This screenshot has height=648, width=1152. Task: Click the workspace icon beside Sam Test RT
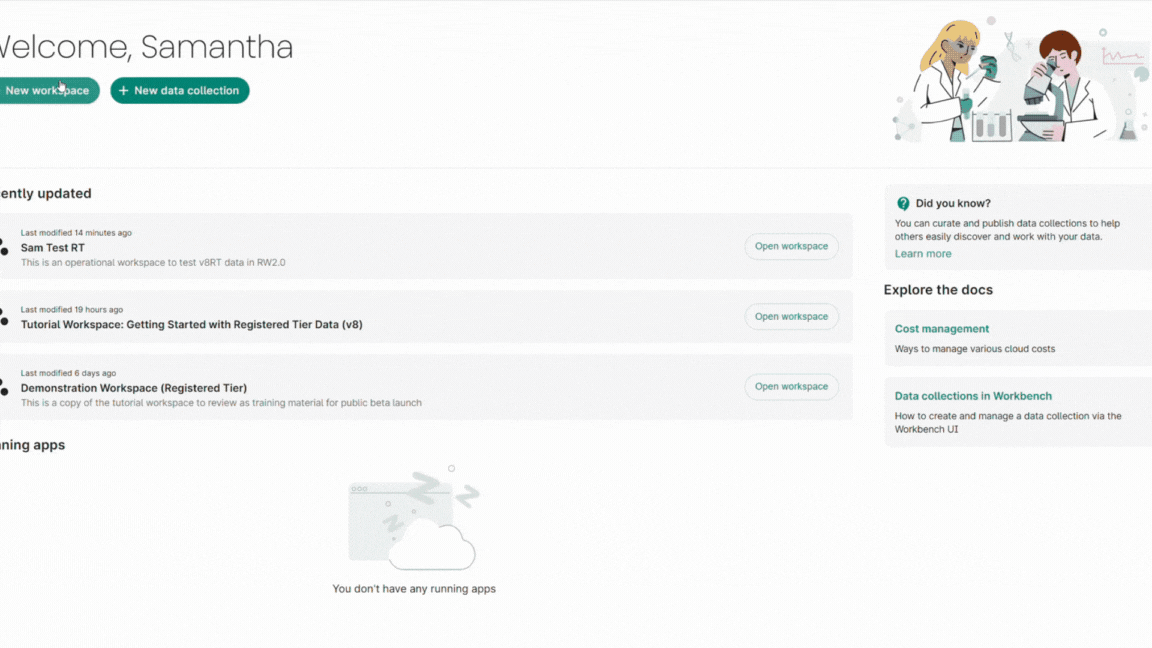[4, 247]
